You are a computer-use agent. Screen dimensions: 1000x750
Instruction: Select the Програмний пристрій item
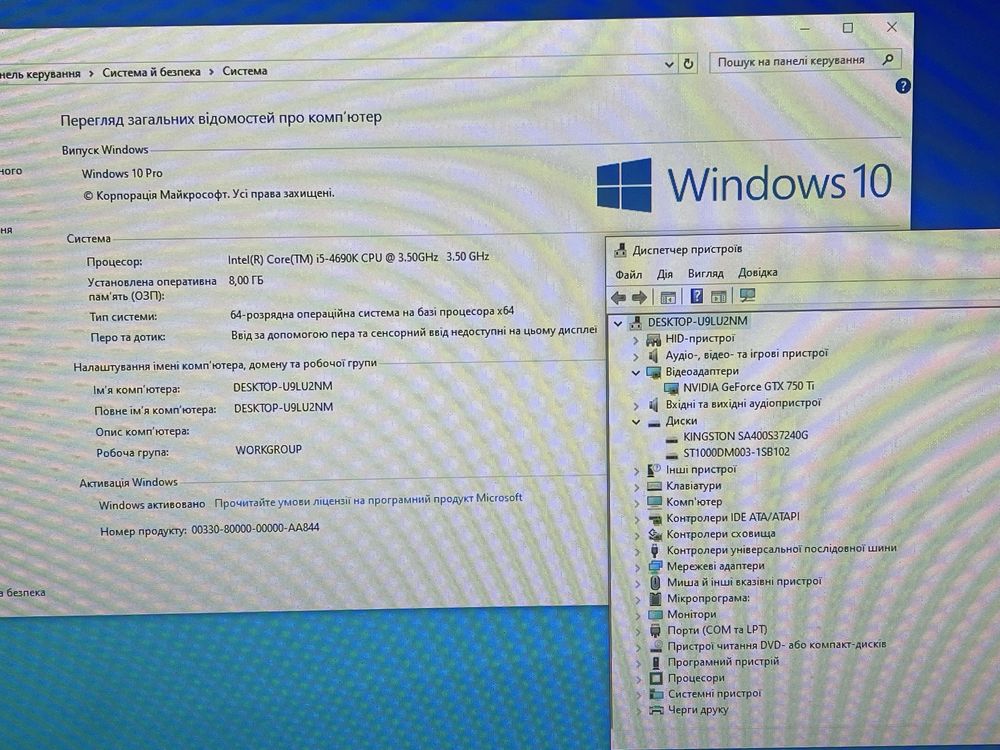723,661
